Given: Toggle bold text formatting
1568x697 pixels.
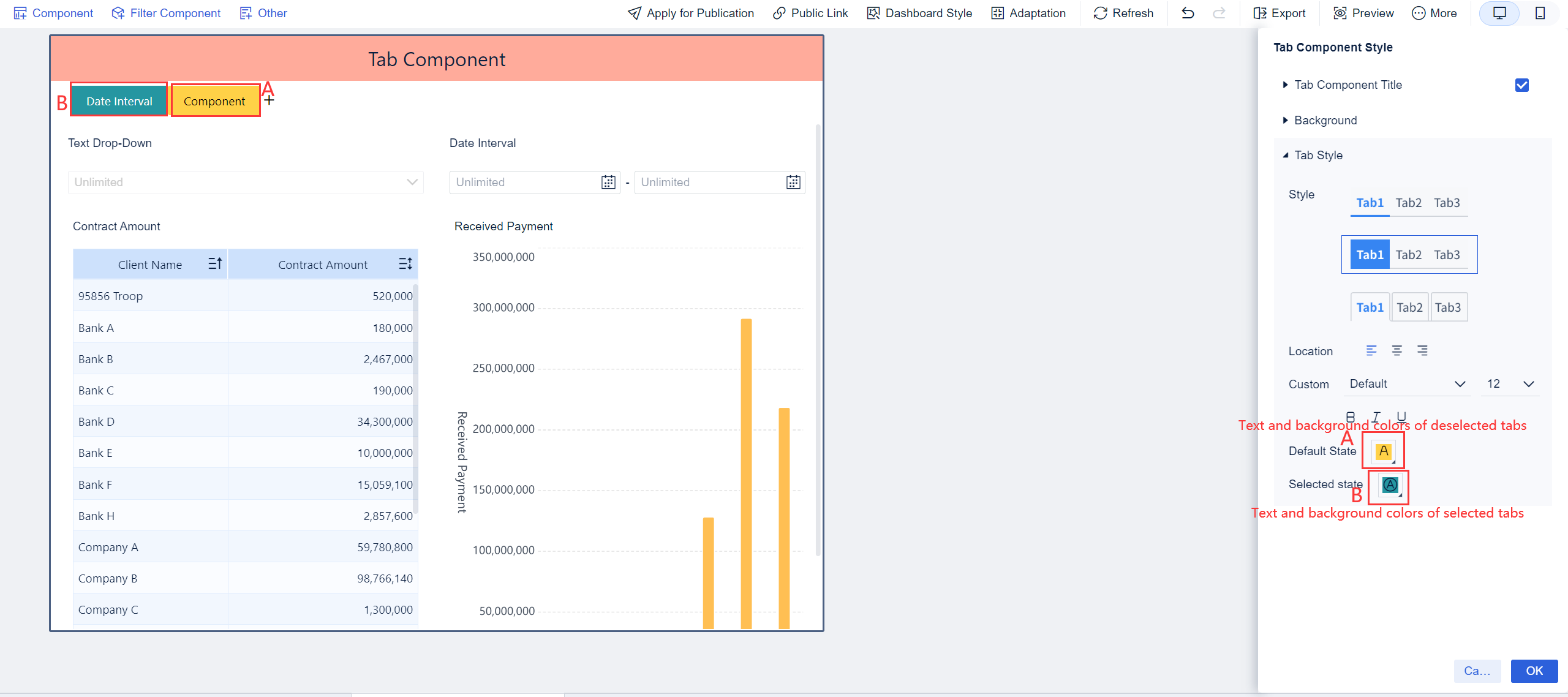Looking at the screenshot, I should click(x=1351, y=416).
